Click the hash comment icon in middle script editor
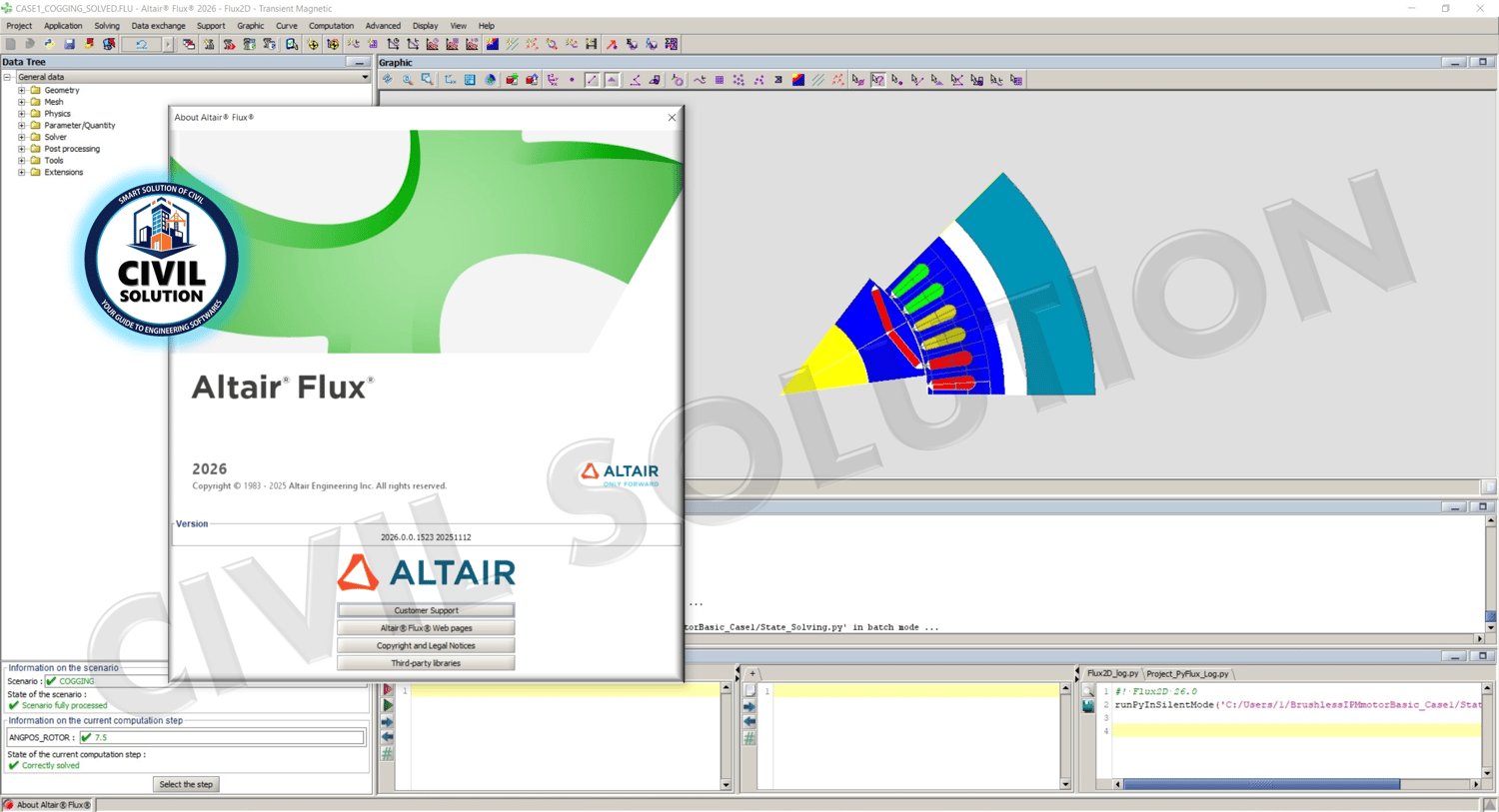The width and height of the screenshot is (1499, 812). pos(749,738)
